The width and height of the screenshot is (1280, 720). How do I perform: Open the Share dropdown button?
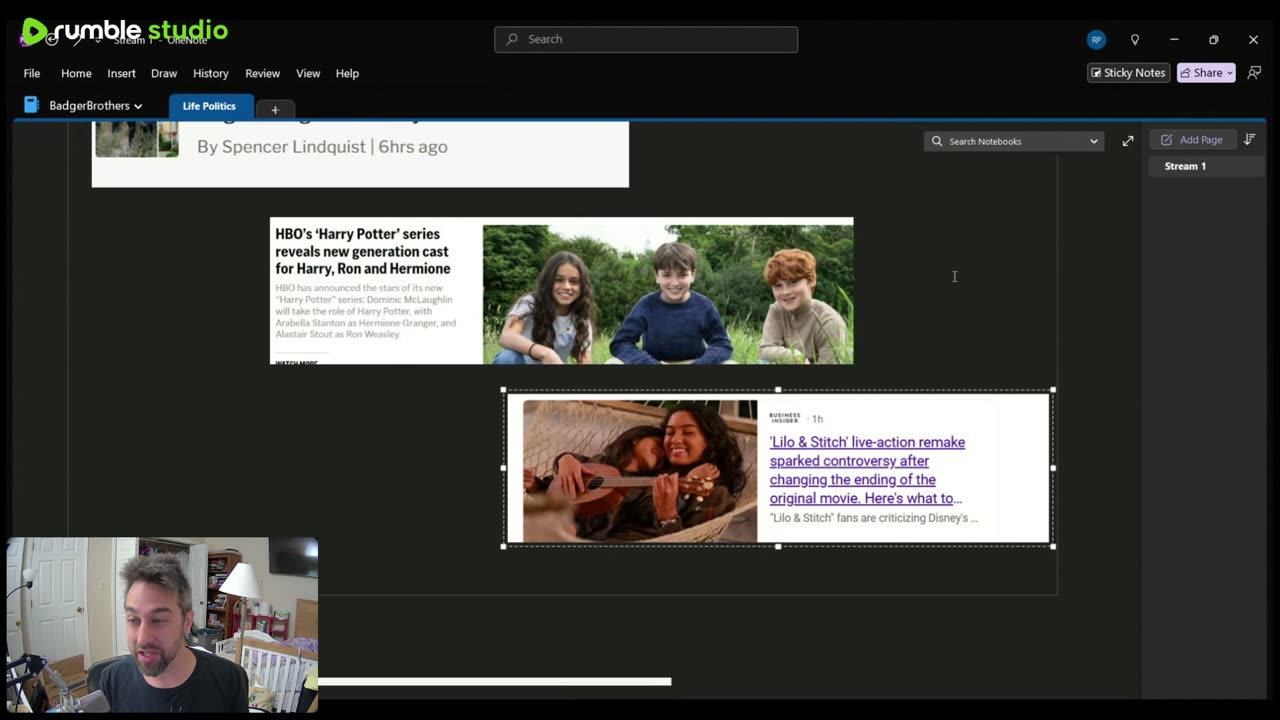pyautogui.click(x=1206, y=73)
